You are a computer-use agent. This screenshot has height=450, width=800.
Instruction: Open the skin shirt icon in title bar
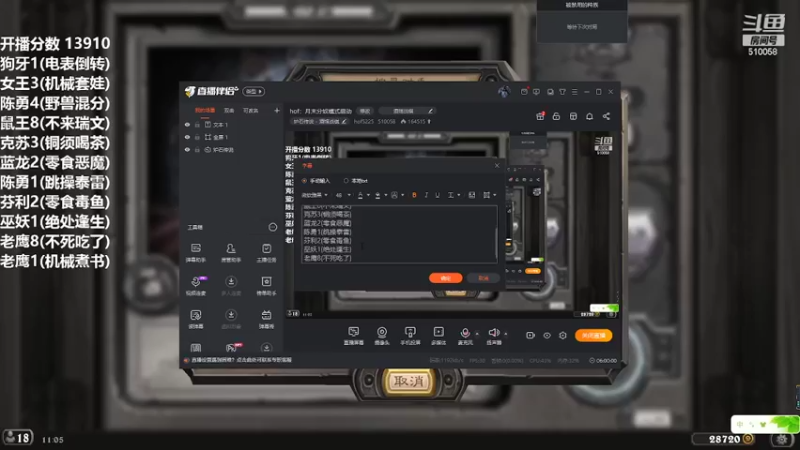[562, 92]
